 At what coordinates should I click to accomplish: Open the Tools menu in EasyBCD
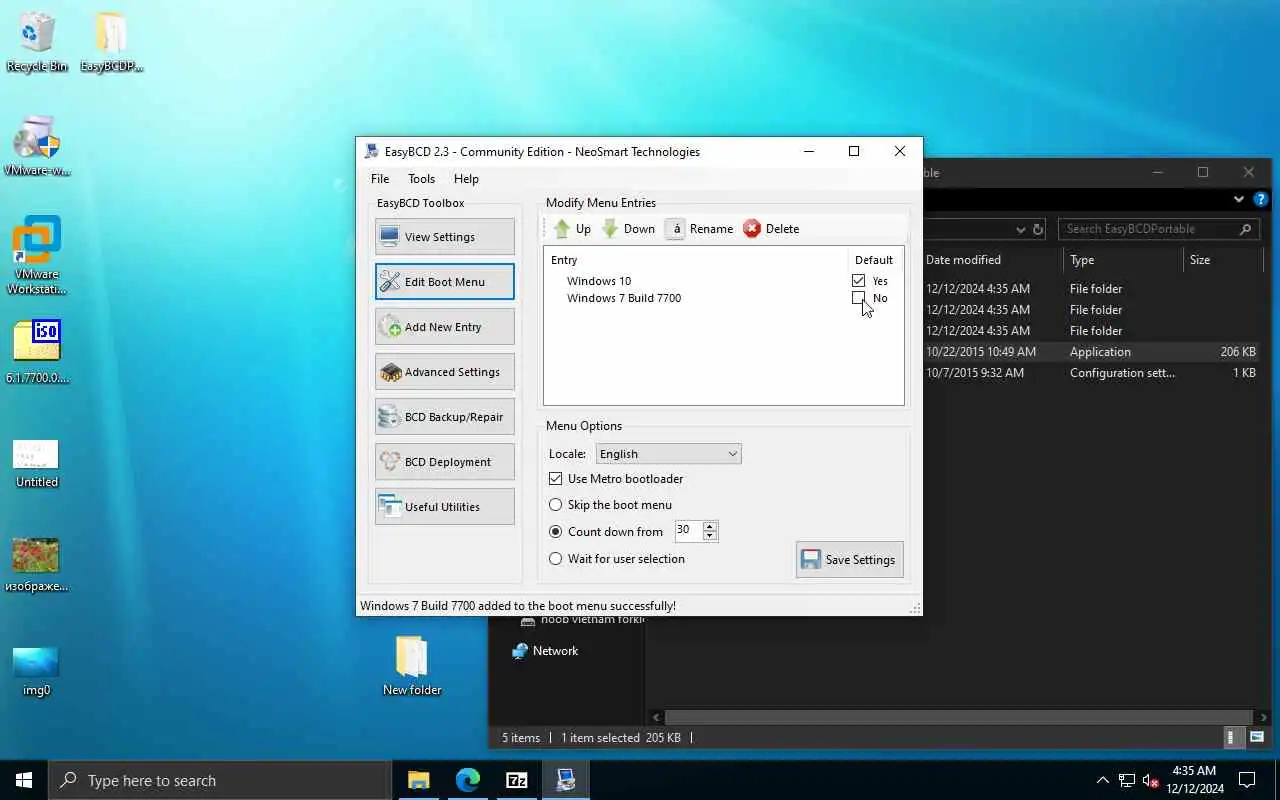(421, 179)
